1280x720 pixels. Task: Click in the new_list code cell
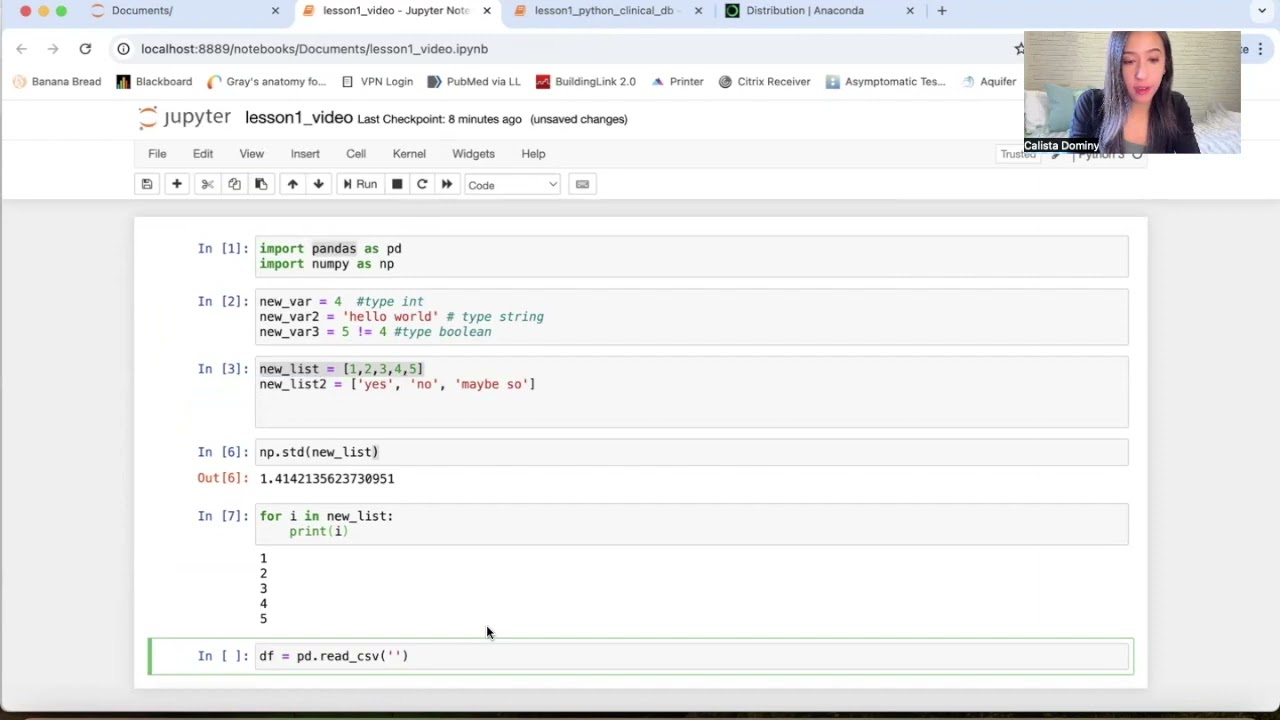point(692,391)
